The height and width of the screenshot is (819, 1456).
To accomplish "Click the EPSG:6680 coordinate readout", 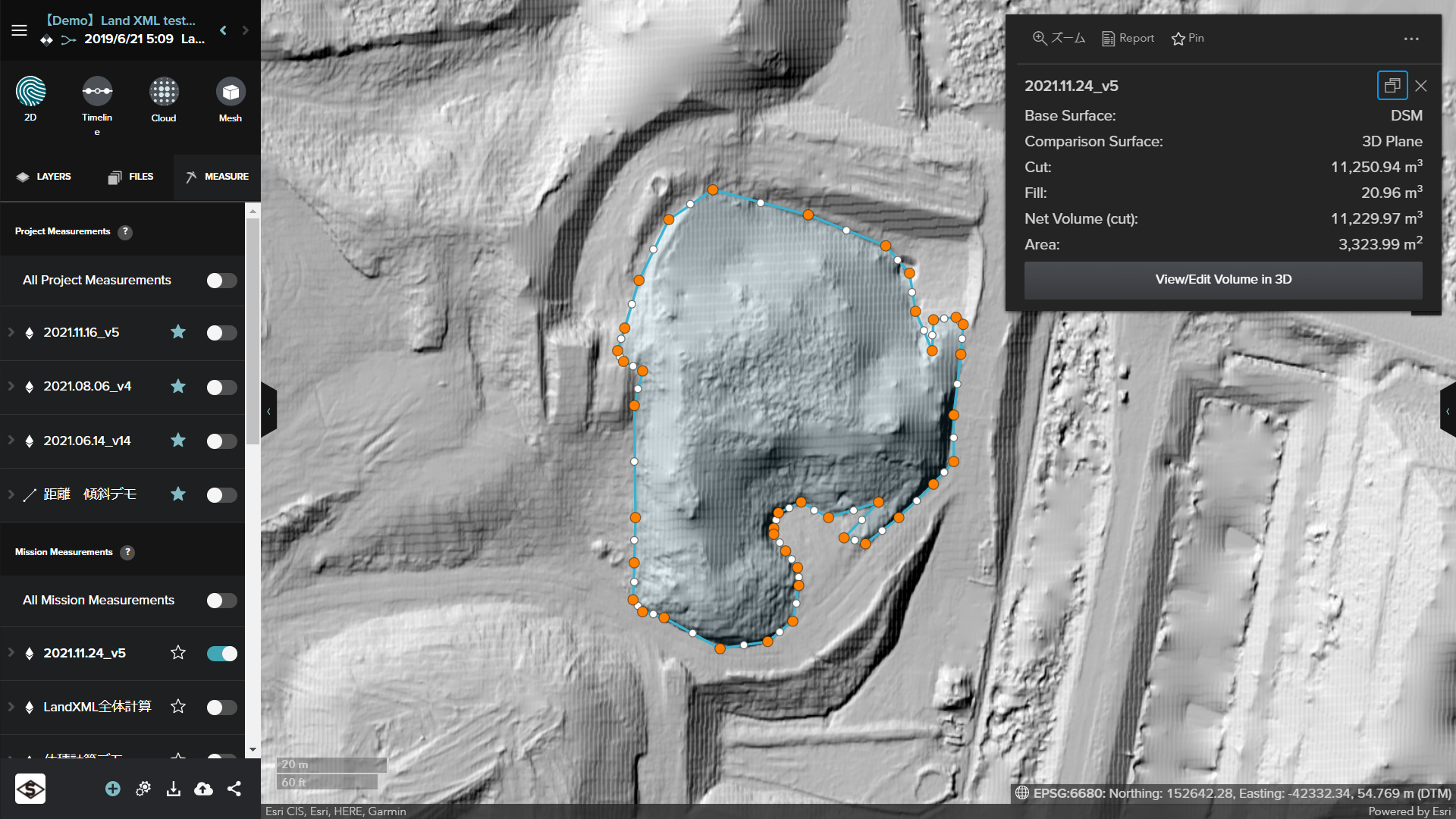I will pyautogui.click(x=1242, y=793).
